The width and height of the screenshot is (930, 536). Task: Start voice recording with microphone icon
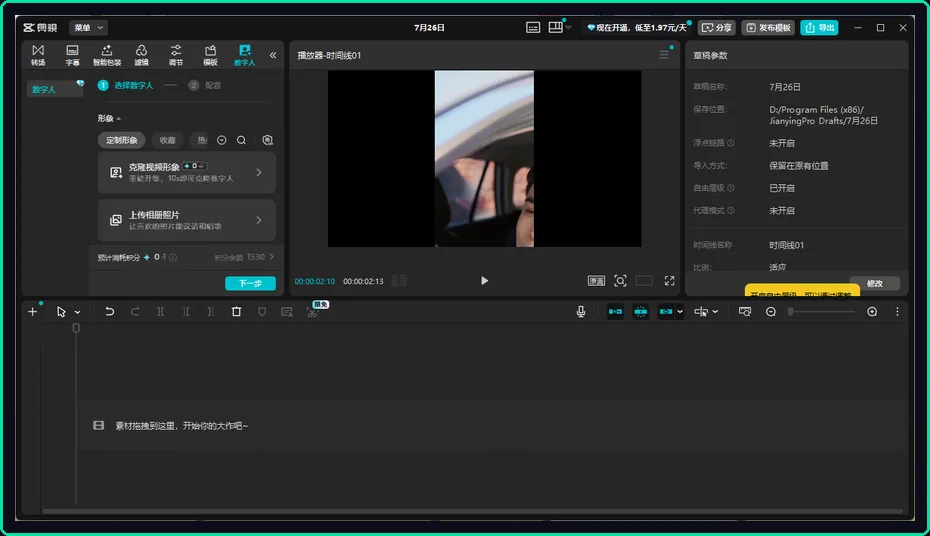click(581, 311)
